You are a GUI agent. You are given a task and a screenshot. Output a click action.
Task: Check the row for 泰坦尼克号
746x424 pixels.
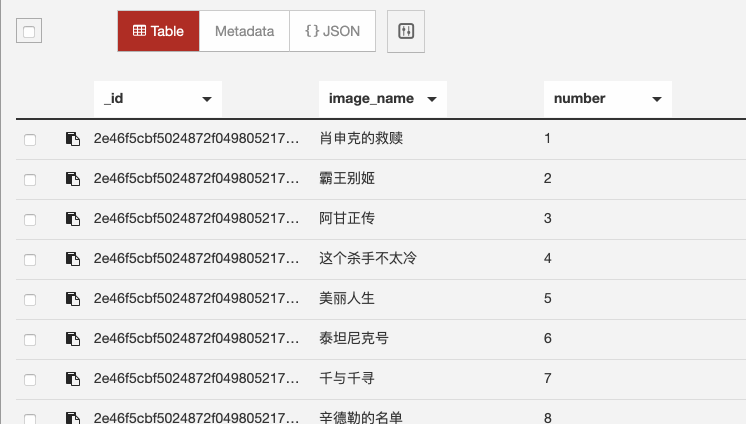pos(30,340)
